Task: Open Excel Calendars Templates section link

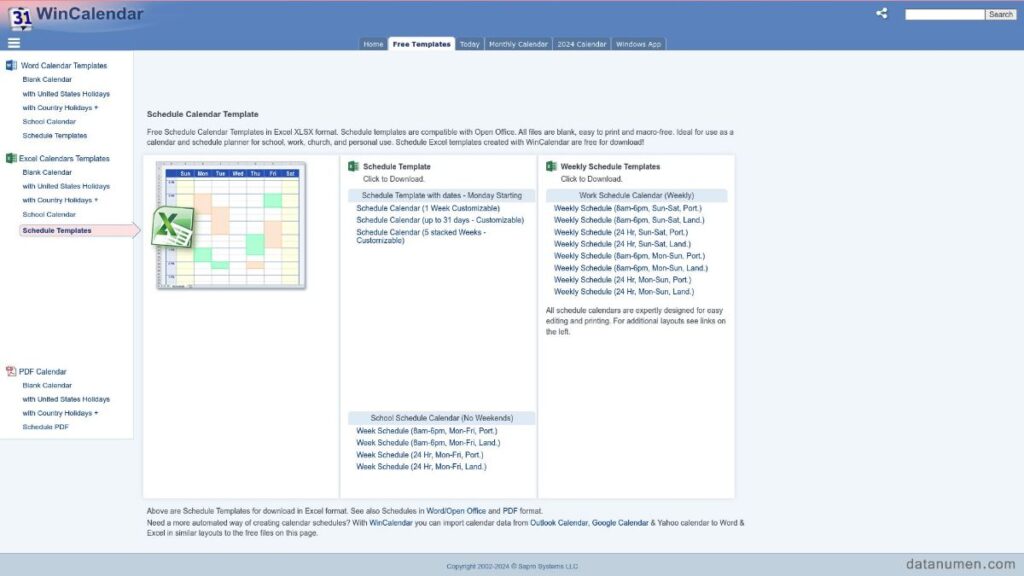Action: [64, 158]
